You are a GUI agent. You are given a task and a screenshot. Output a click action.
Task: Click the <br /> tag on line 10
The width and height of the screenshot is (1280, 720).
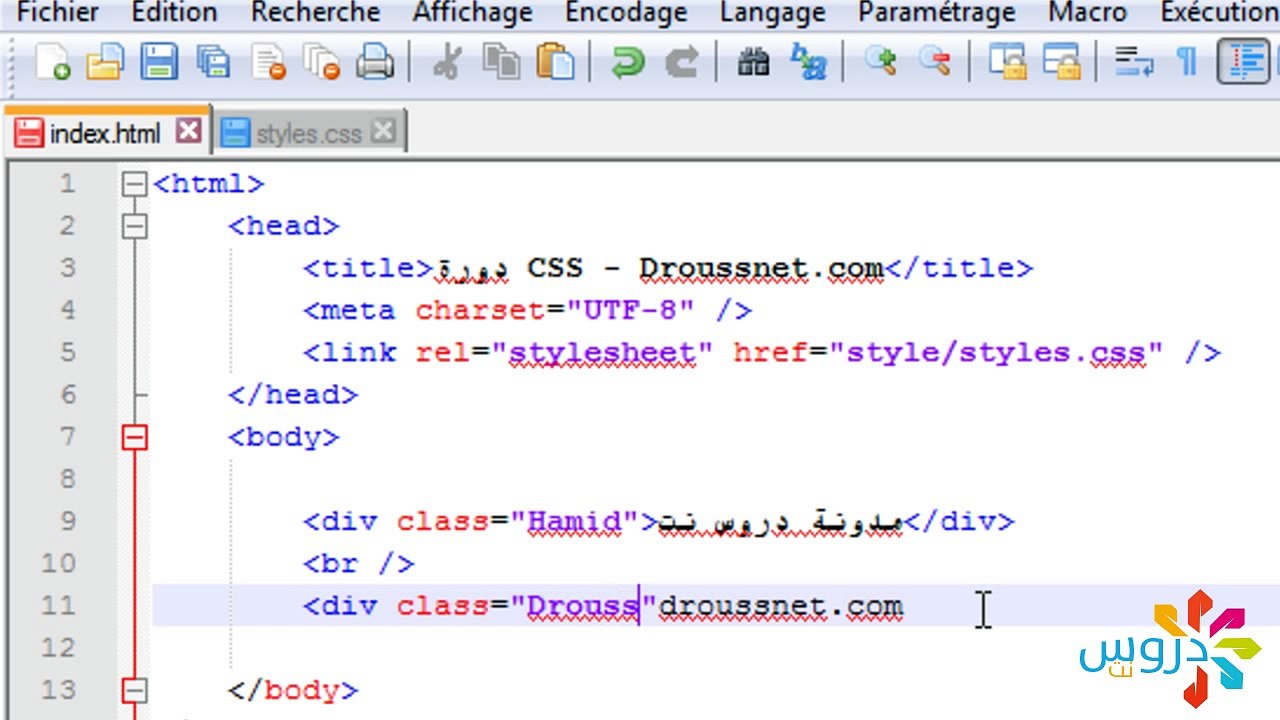pyautogui.click(x=359, y=563)
